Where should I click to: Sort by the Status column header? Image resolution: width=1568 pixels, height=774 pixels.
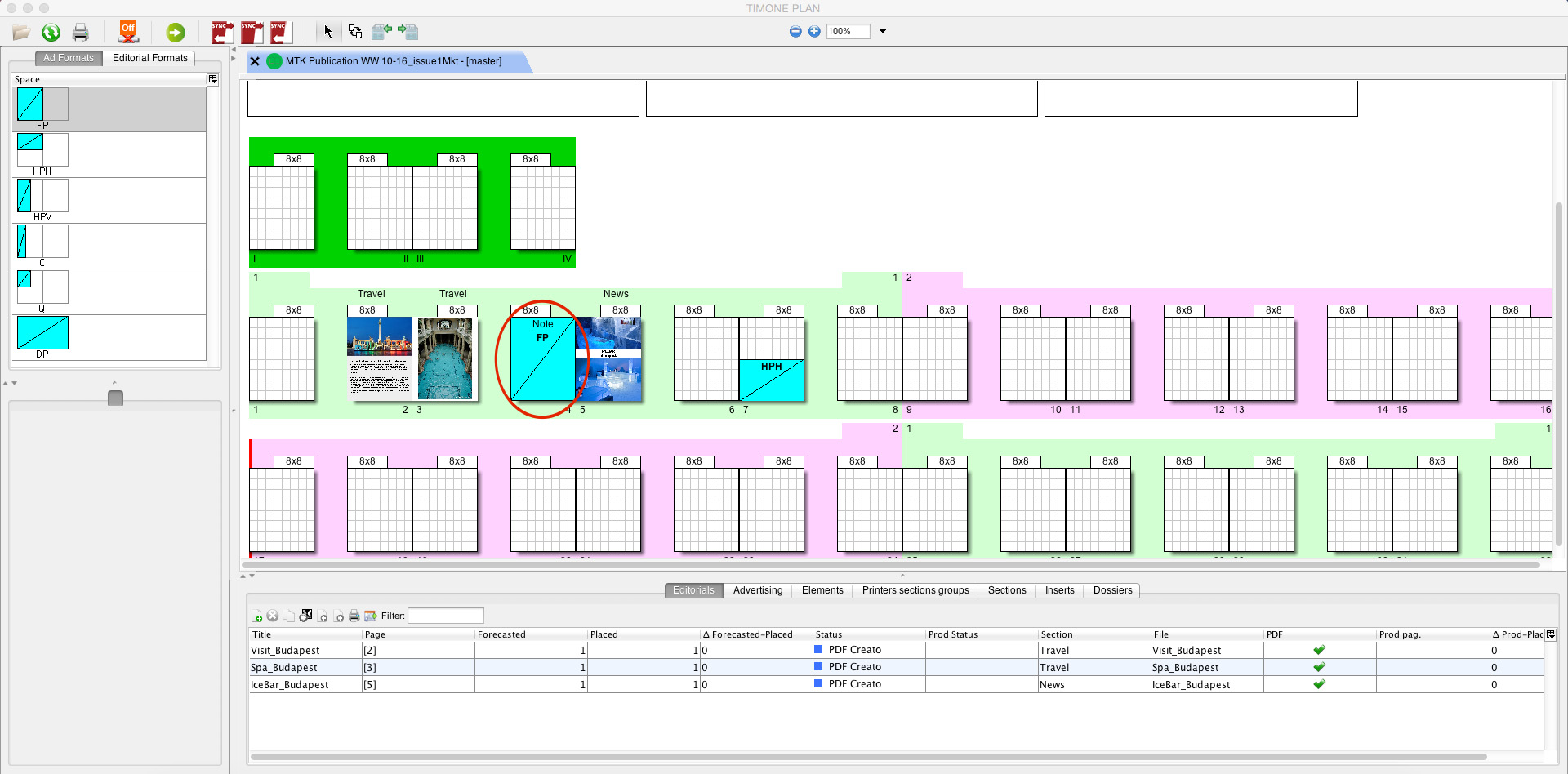click(869, 634)
